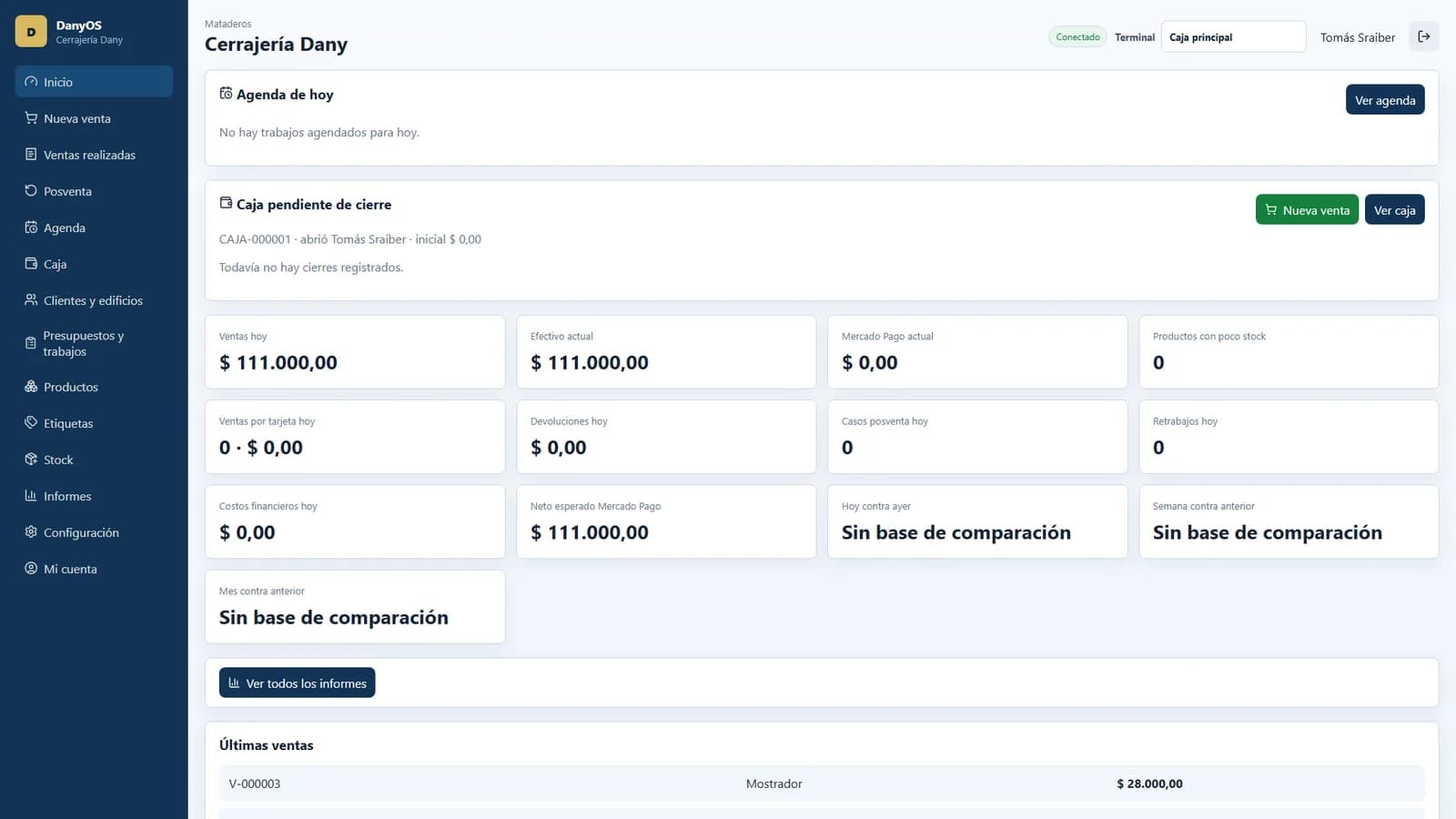This screenshot has width=1456, height=819.
Task: Click the Cerrajería Dany page title
Action: [x=276, y=44]
